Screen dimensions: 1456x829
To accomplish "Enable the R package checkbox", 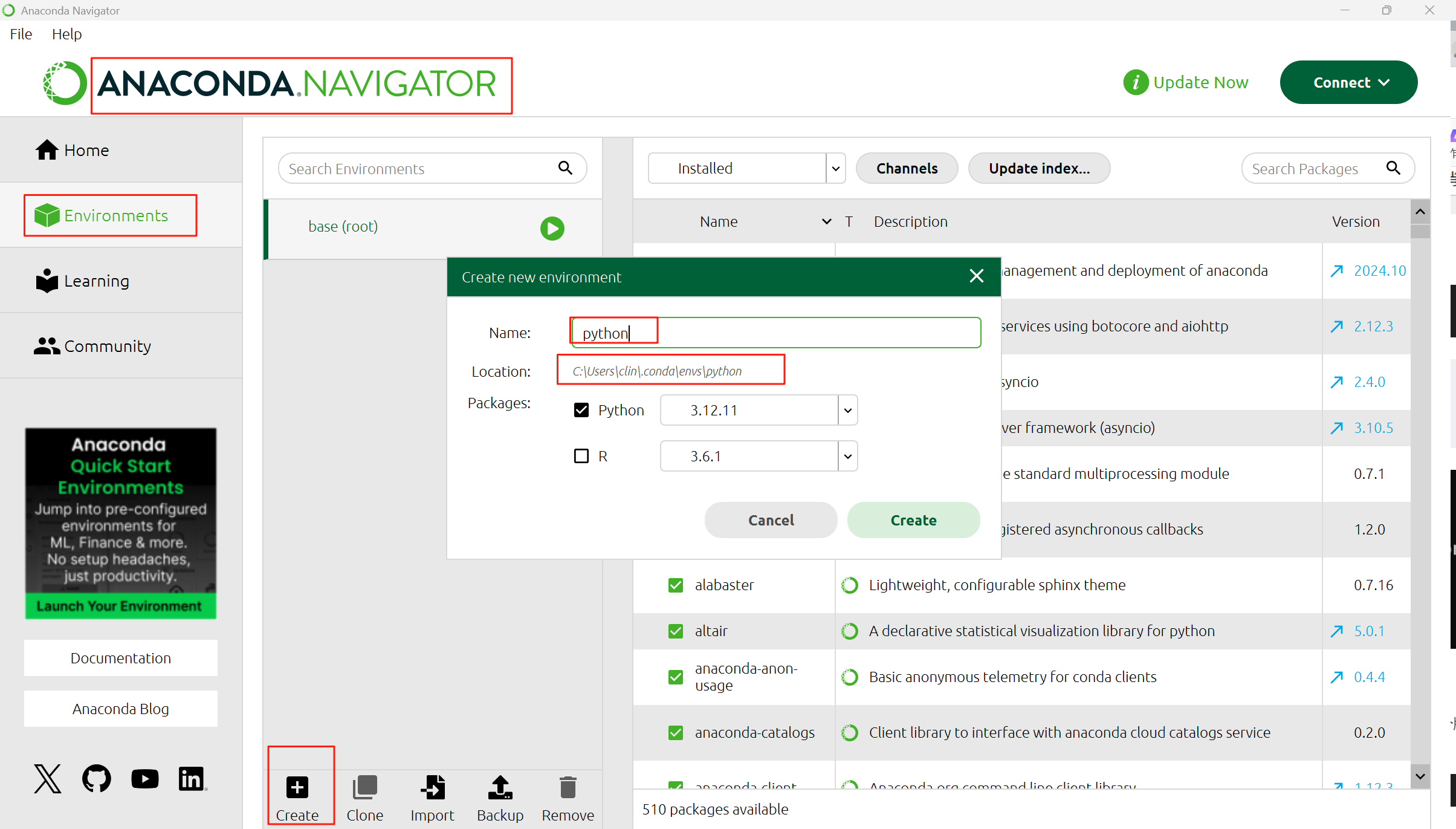I will [581, 456].
